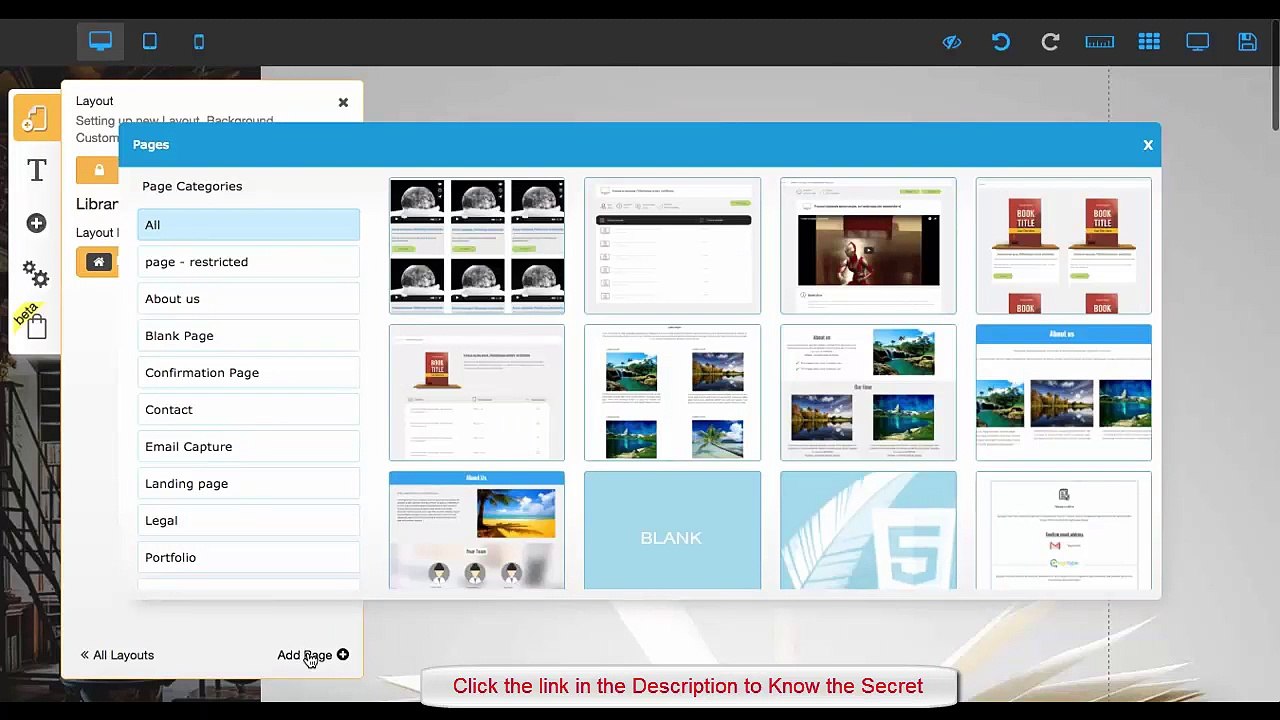Go back to All Layouts

pos(117,655)
